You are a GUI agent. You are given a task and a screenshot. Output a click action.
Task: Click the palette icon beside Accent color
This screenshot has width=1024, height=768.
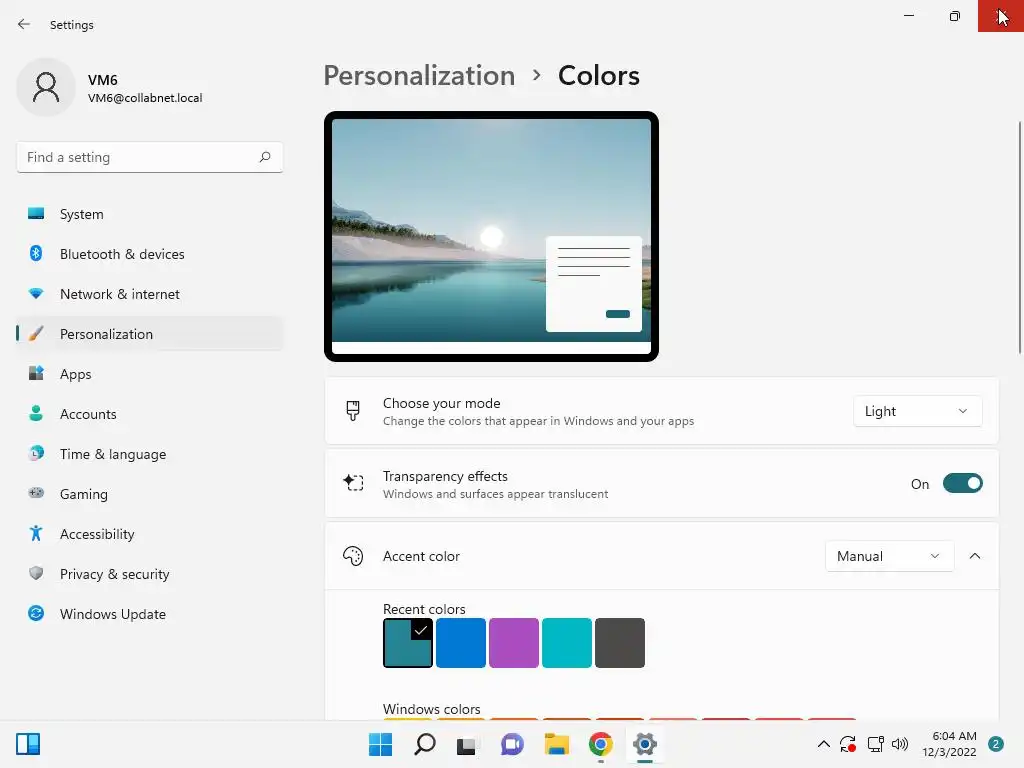(x=353, y=556)
